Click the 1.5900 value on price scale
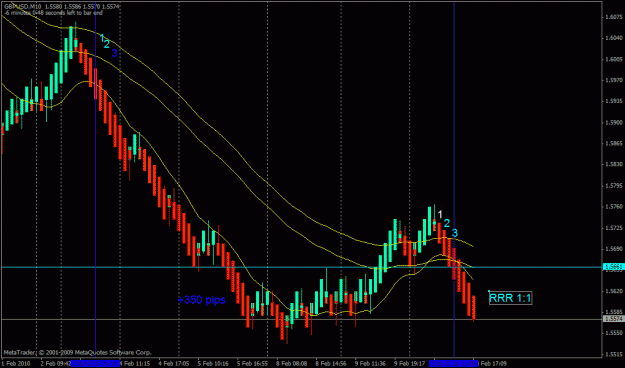This screenshot has width=625, height=368. tap(613, 122)
